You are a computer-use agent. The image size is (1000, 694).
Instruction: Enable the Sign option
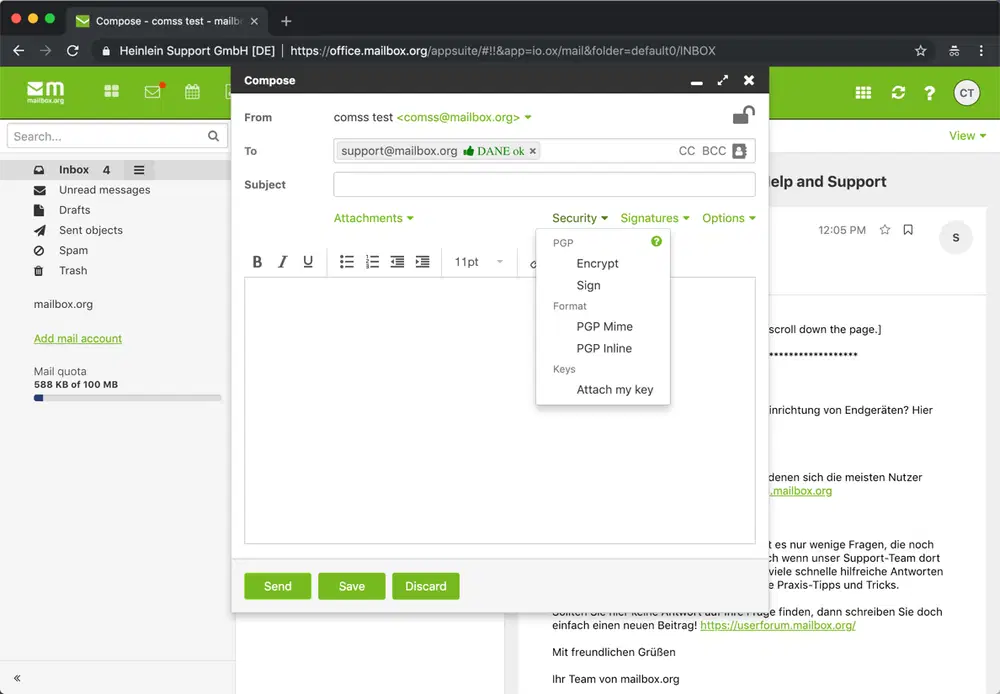point(588,285)
